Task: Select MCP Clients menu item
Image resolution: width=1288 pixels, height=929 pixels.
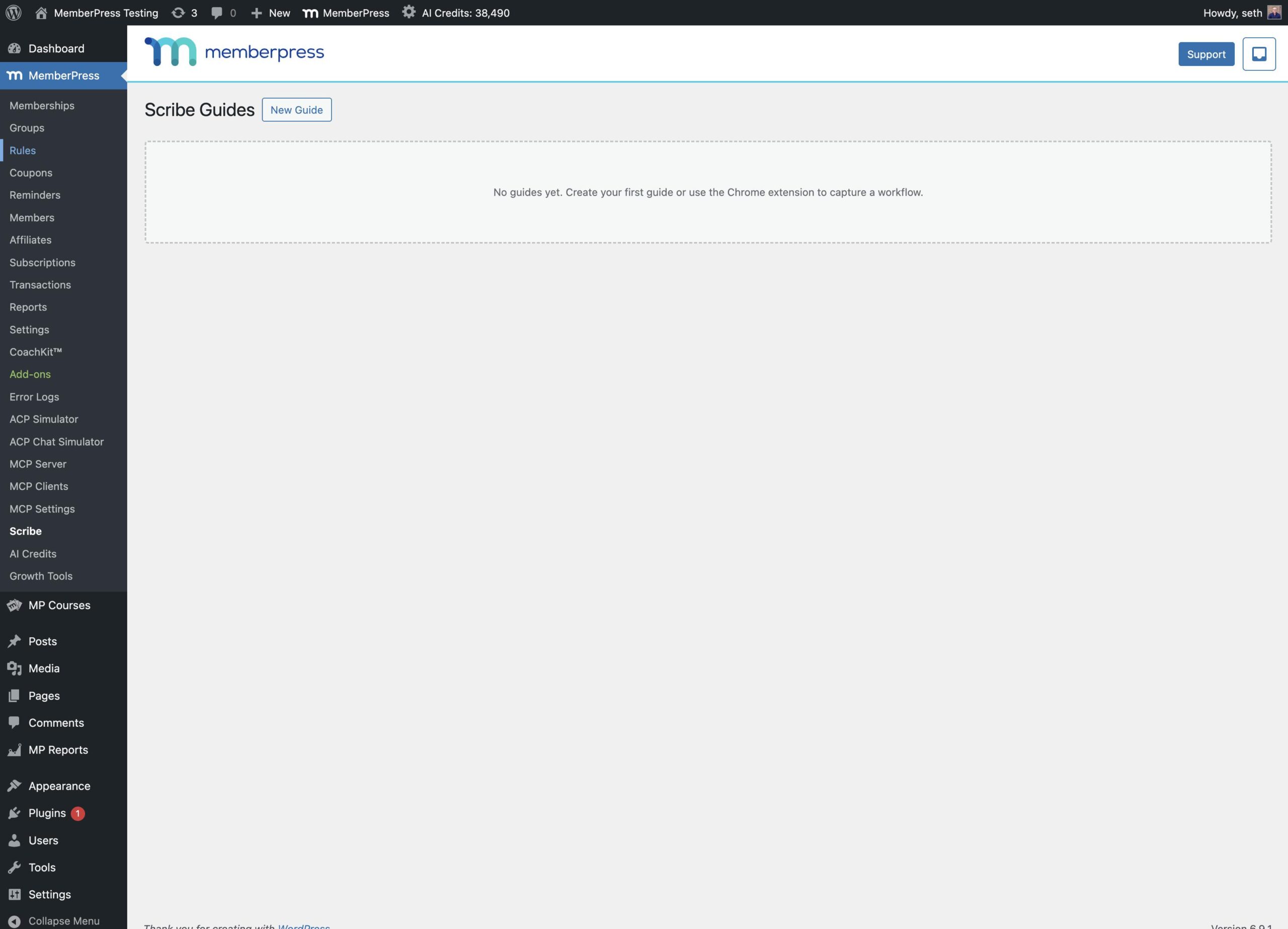Action: (x=39, y=486)
